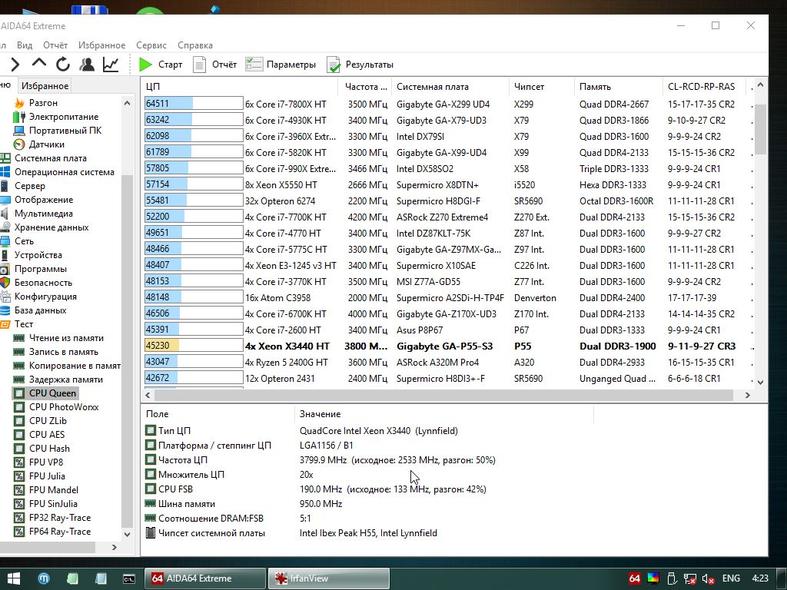Select Электропитание tree item
Image resolution: width=787 pixels, height=590 pixels.
pos(63,117)
